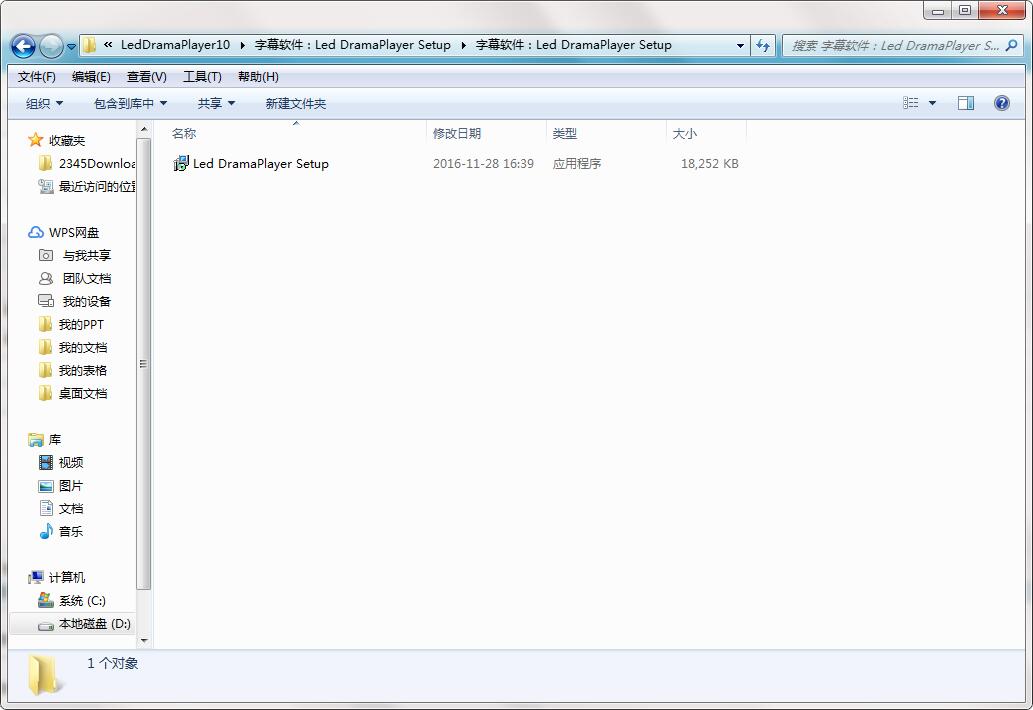Open the 查看(V) menu

[x=146, y=77]
